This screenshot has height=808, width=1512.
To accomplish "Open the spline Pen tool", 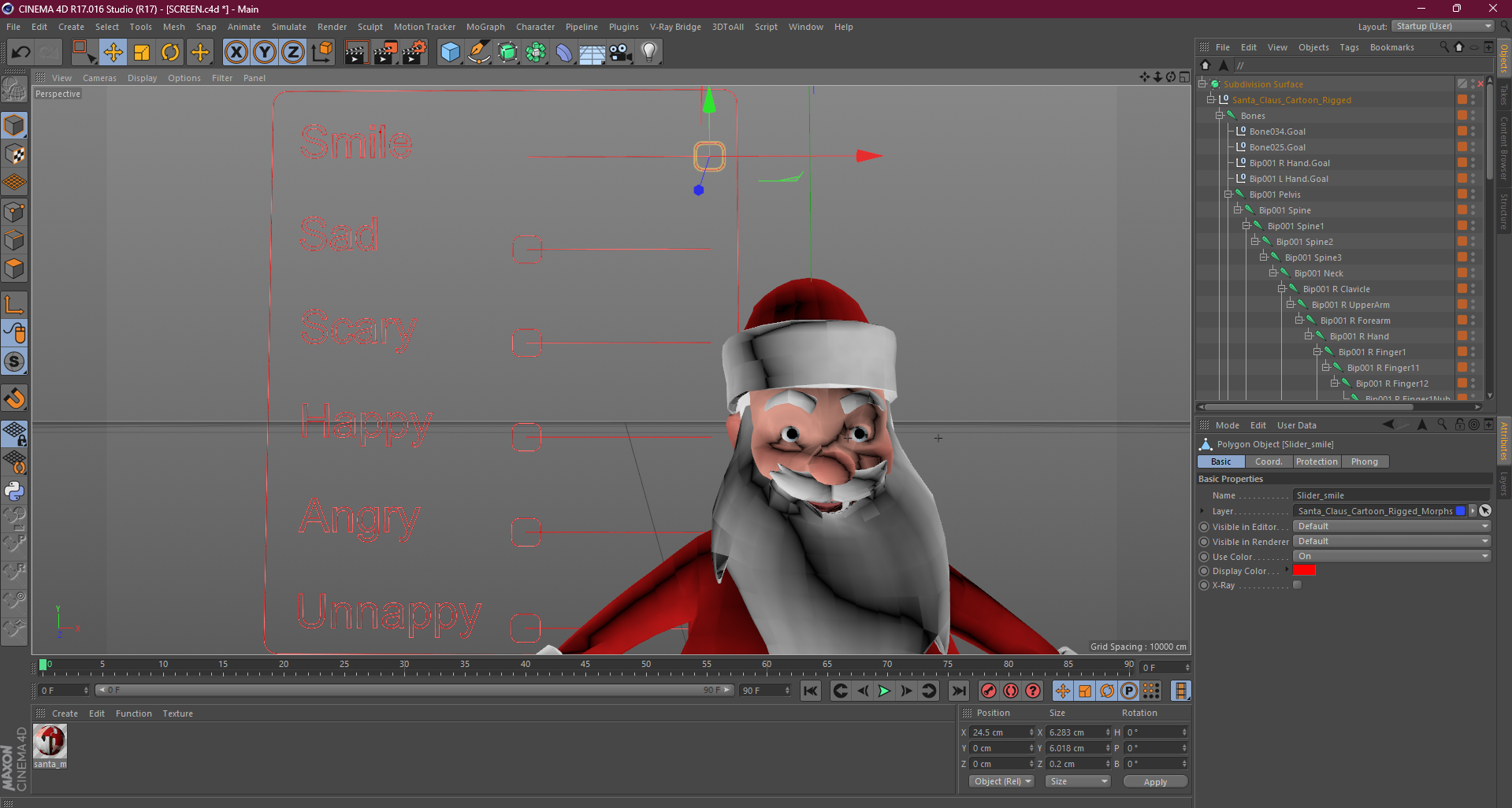I will pos(479,53).
